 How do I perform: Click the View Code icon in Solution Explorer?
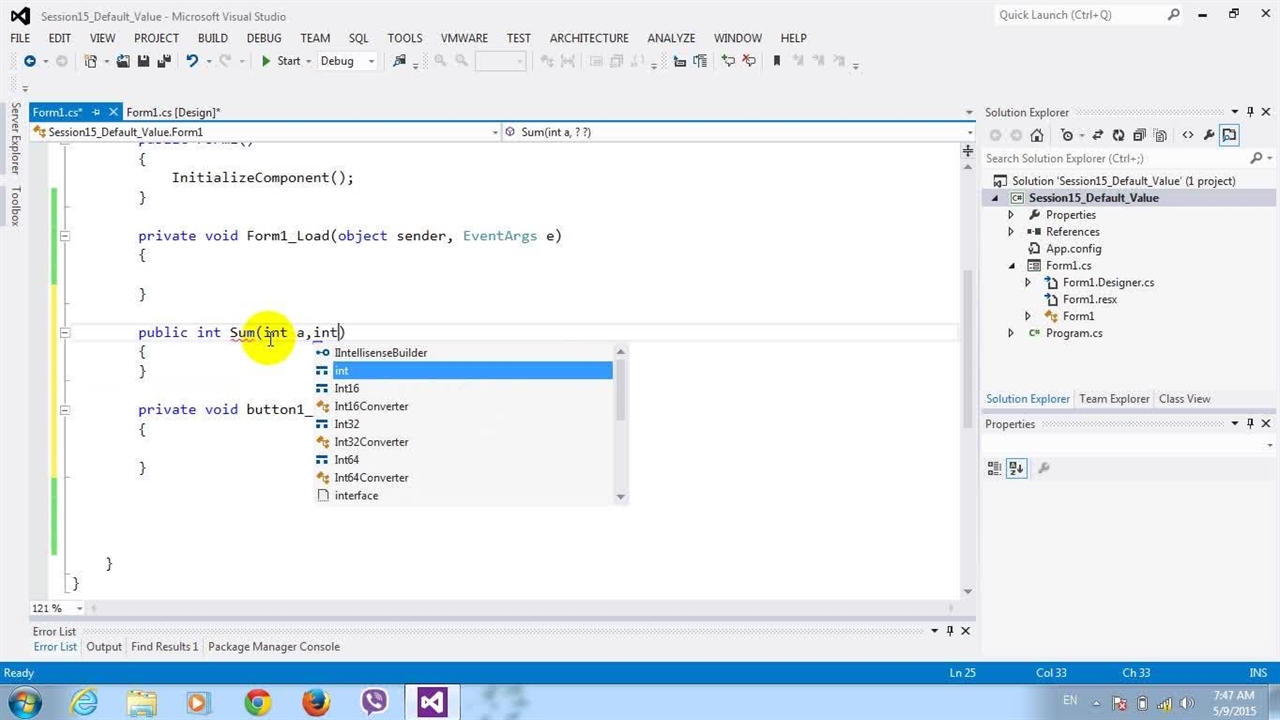pyautogui.click(x=1187, y=135)
